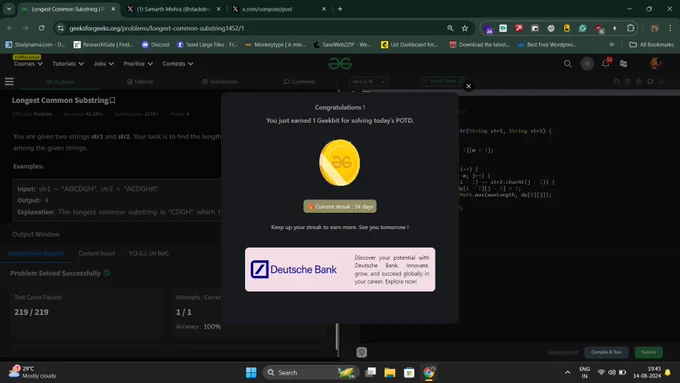Click the lightbulb hint icon below editor
The image size is (680, 383).
pyautogui.click(x=362, y=352)
